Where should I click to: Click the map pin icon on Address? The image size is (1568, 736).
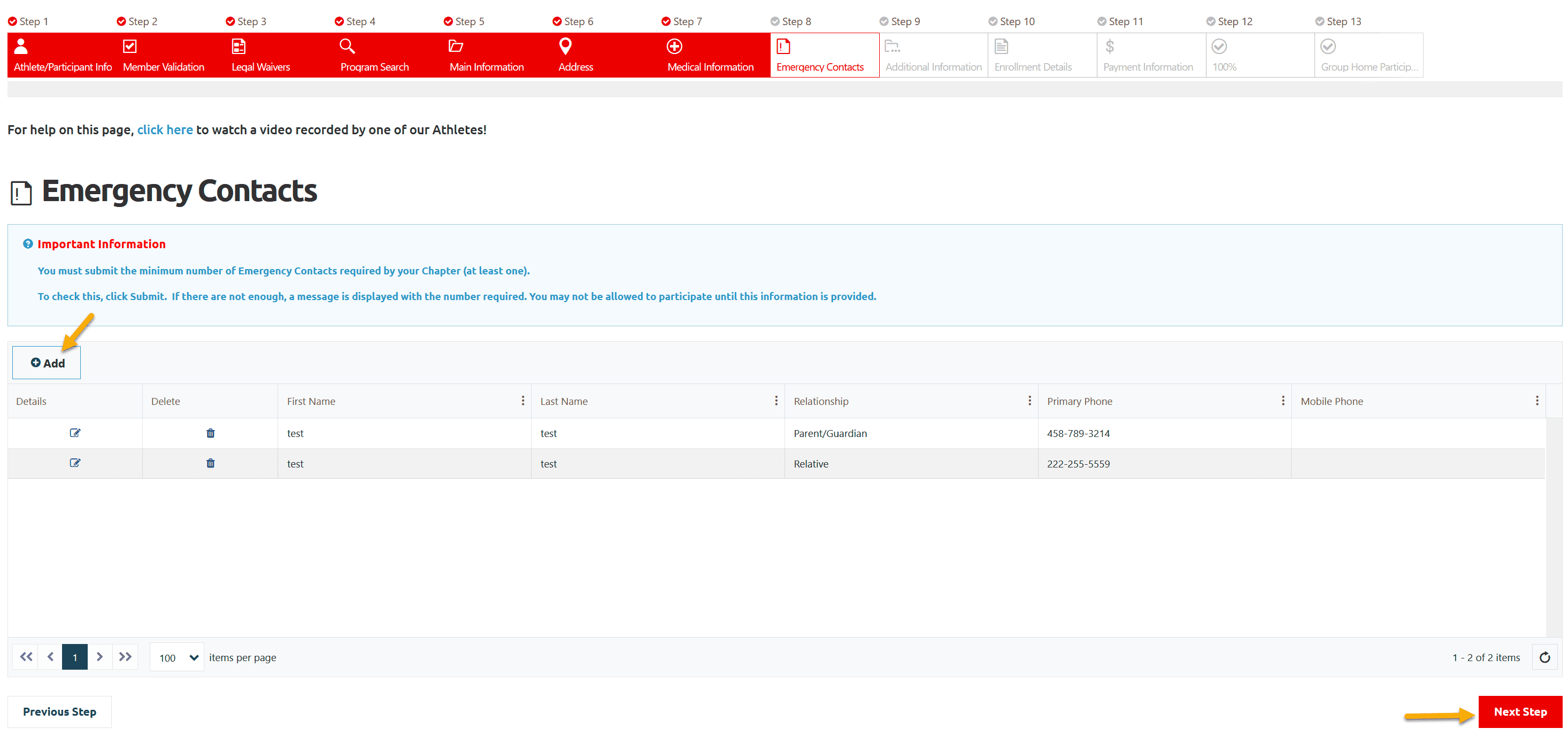565,46
